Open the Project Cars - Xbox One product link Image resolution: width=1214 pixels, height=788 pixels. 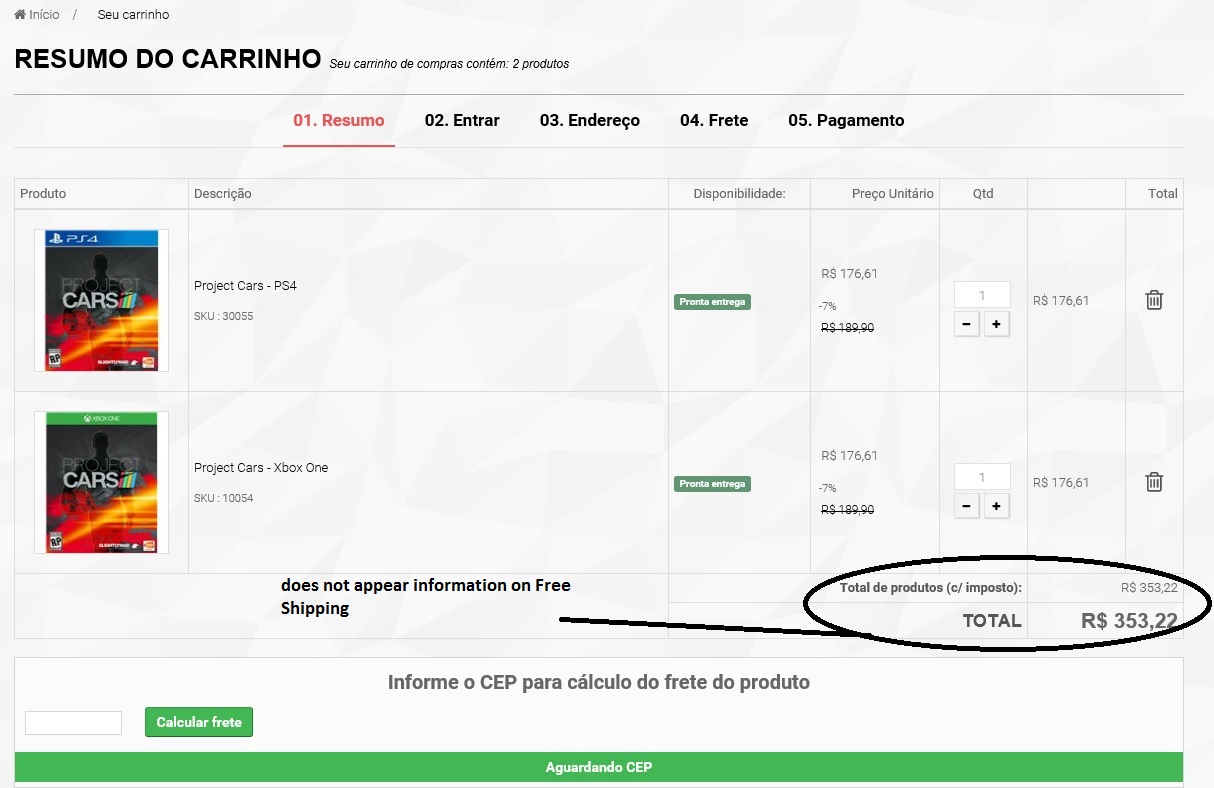pyautogui.click(x=261, y=468)
